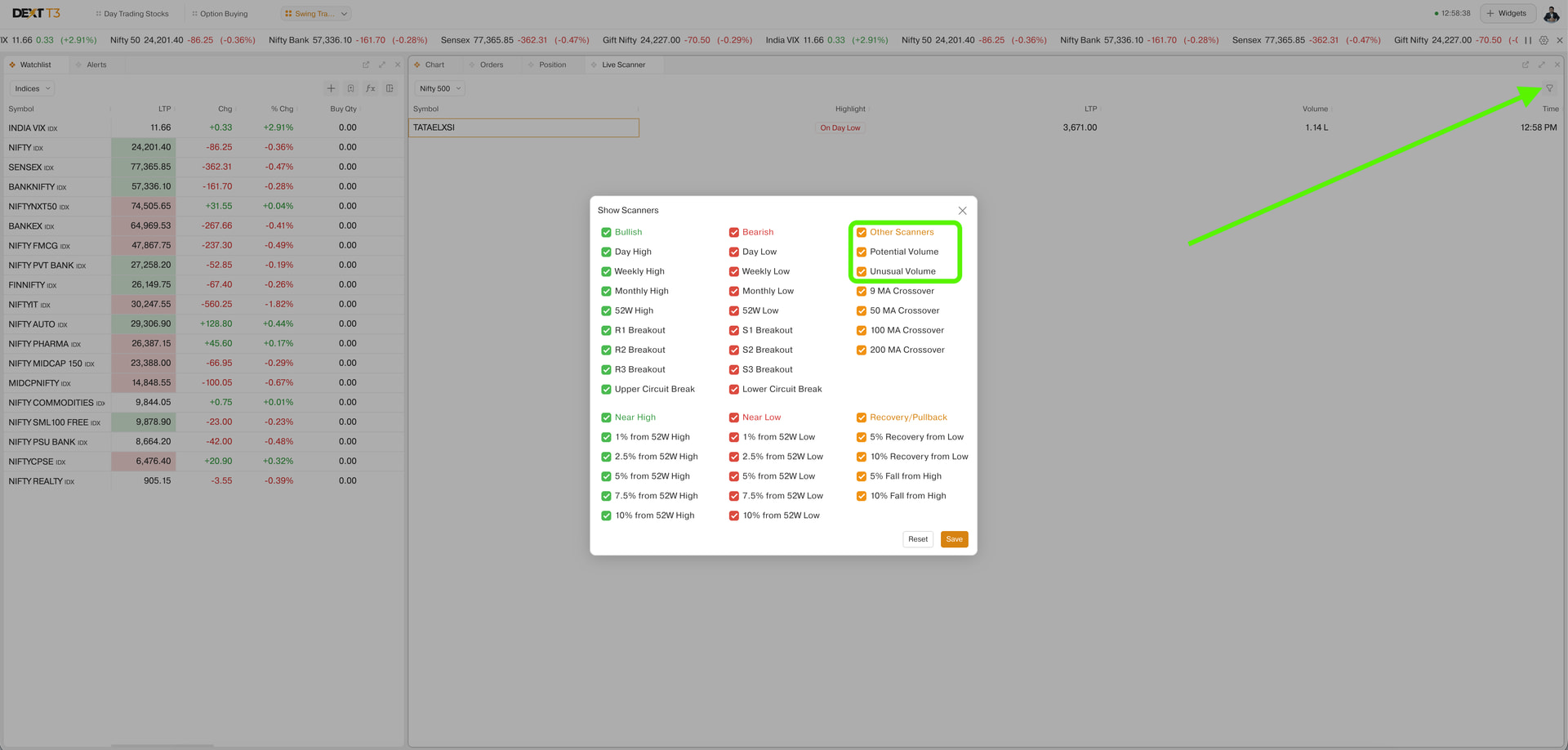Viewport: 1568px width, 750px height.
Task: Select the TATAELXSI row in Live Scanner
Action: click(x=986, y=127)
